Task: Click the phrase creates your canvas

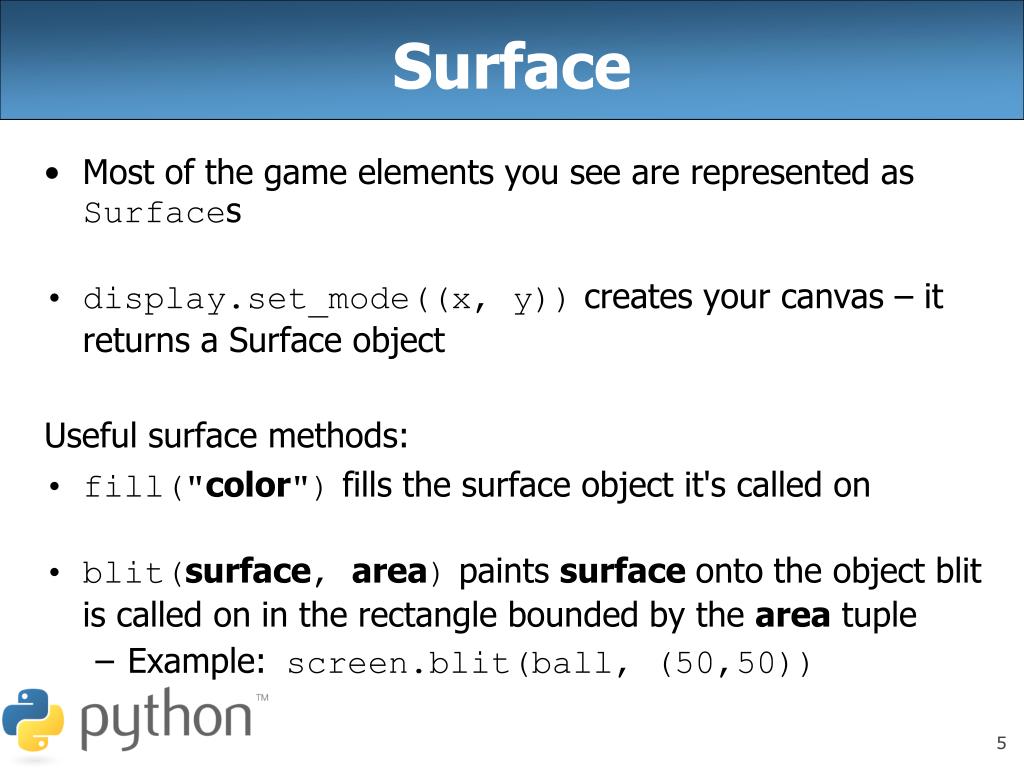Action: click(733, 298)
